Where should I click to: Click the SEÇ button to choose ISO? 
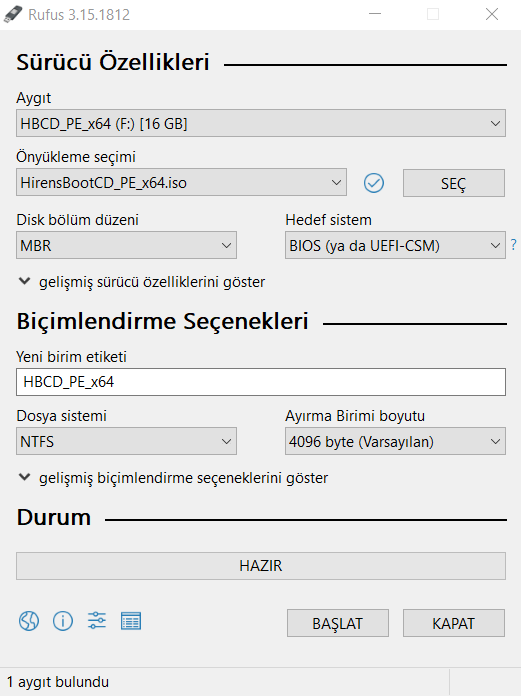(454, 183)
